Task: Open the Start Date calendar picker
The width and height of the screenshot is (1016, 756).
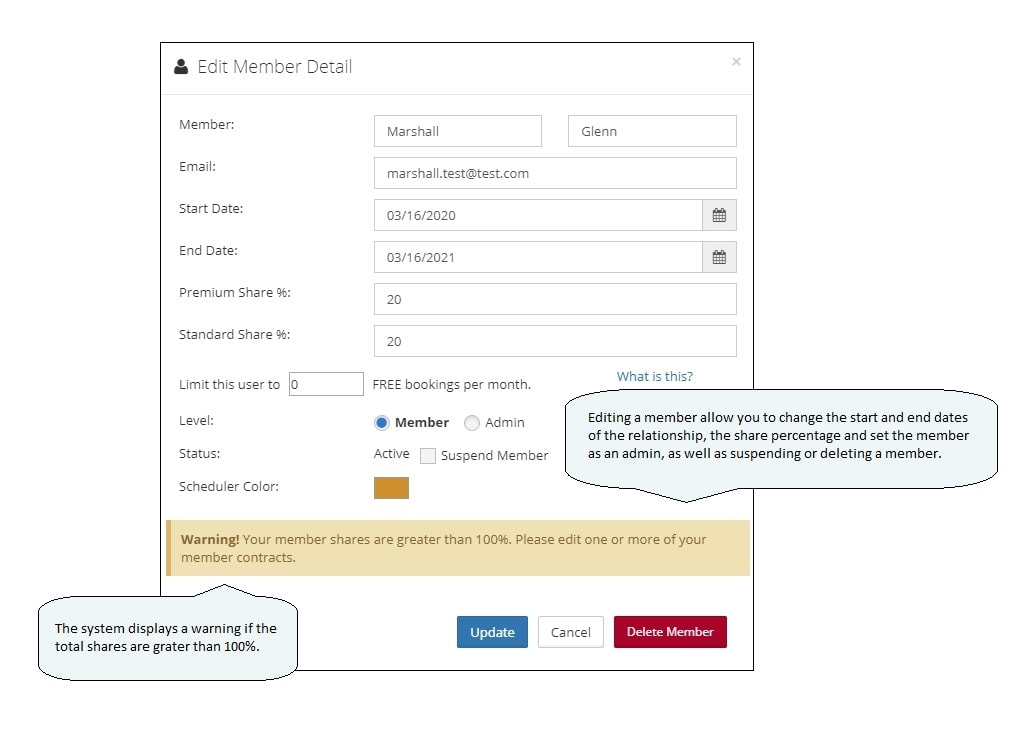Action: pos(719,215)
